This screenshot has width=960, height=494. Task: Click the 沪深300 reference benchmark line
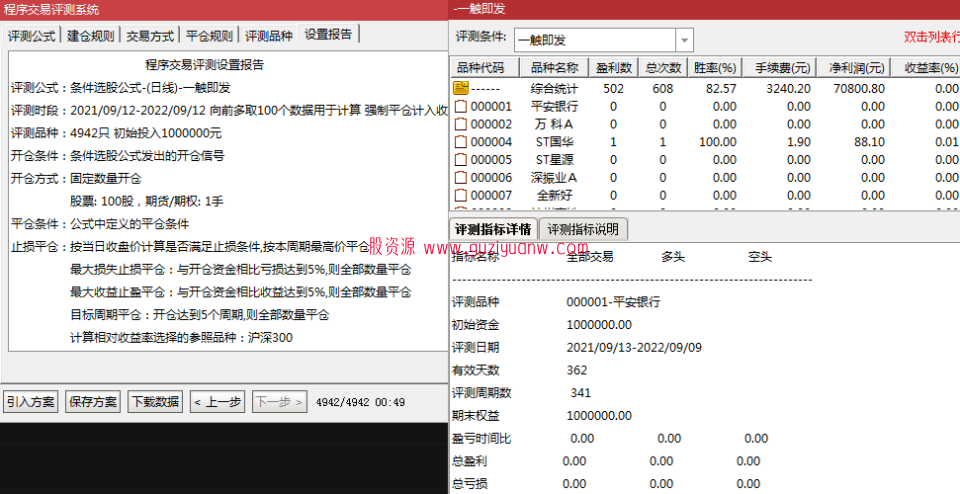point(181,338)
